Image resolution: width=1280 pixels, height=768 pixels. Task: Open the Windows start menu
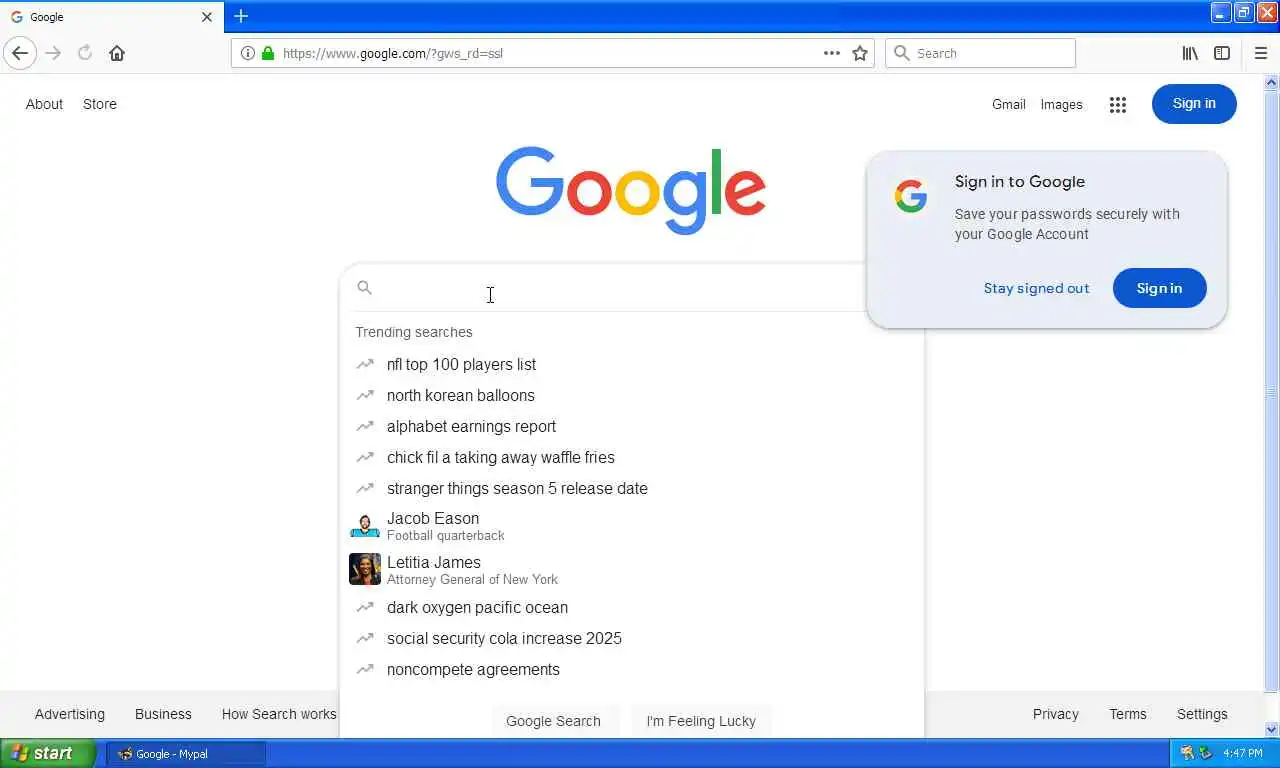tap(48, 753)
